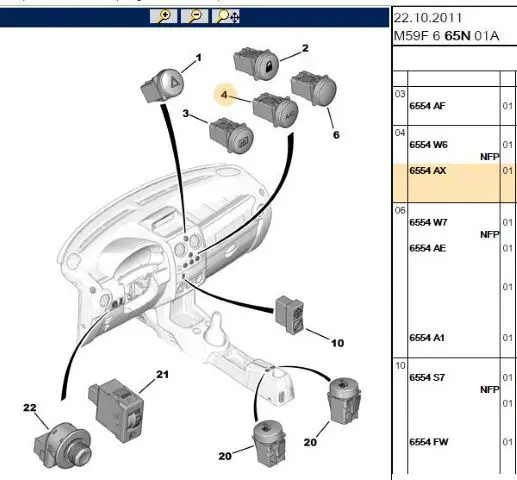Click part number 6554 AE
517x480 pixels.
[x=427, y=248]
